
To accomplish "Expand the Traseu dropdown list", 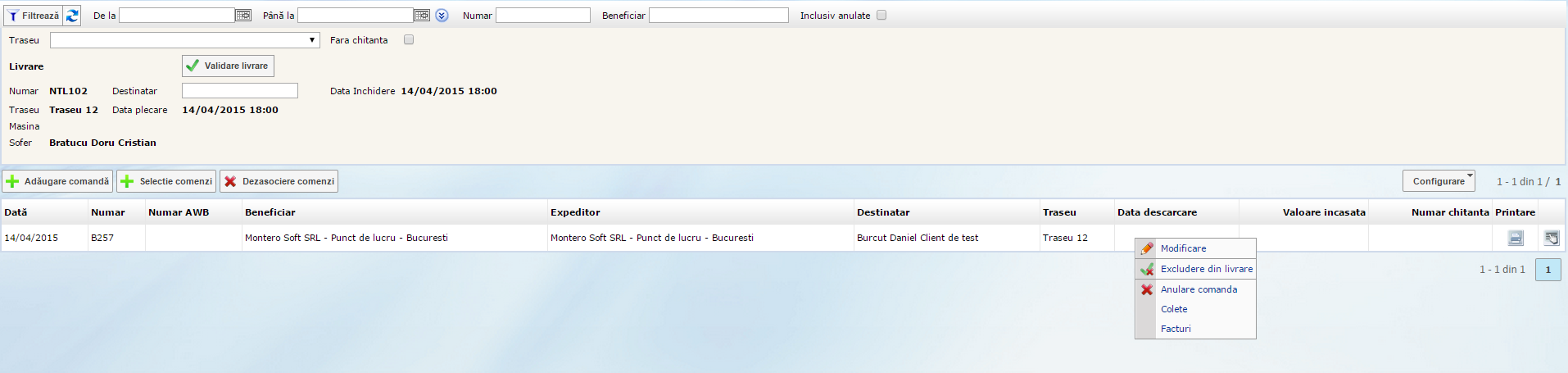I will 185,40.
